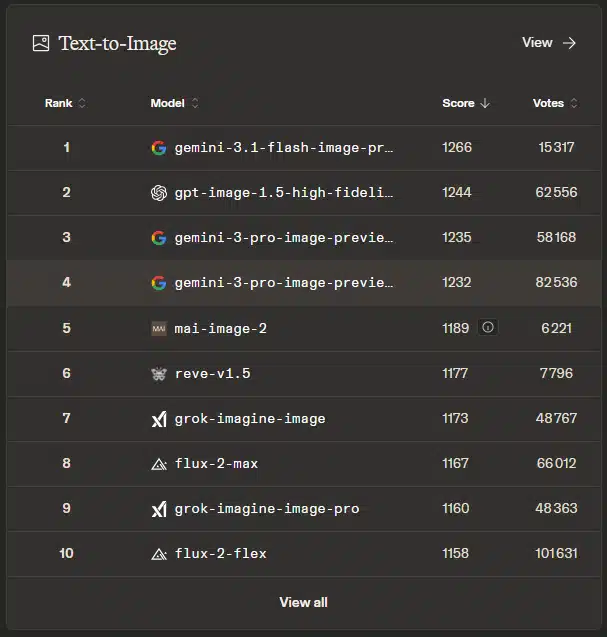Viewport: 607px width, 637px height.
Task: Click the info icon next to score 1189
Action: [487, 328]
